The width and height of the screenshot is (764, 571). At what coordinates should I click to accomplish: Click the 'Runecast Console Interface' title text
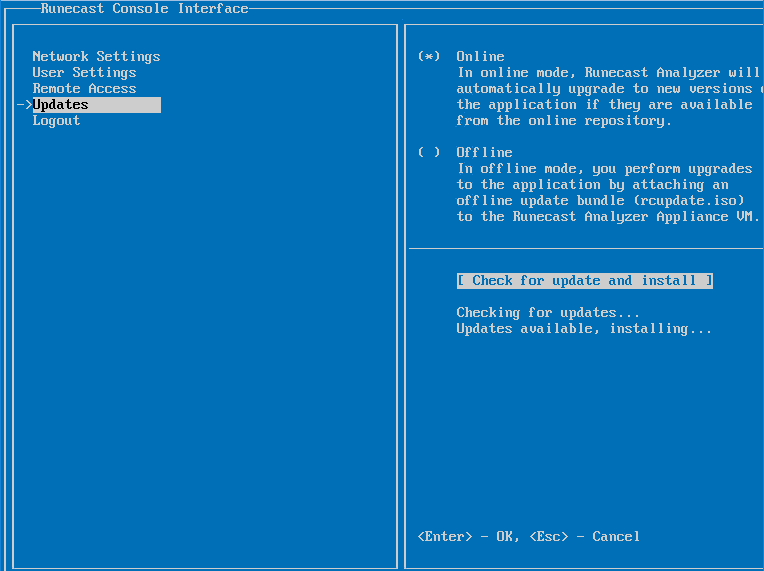(x=144, y=8)
